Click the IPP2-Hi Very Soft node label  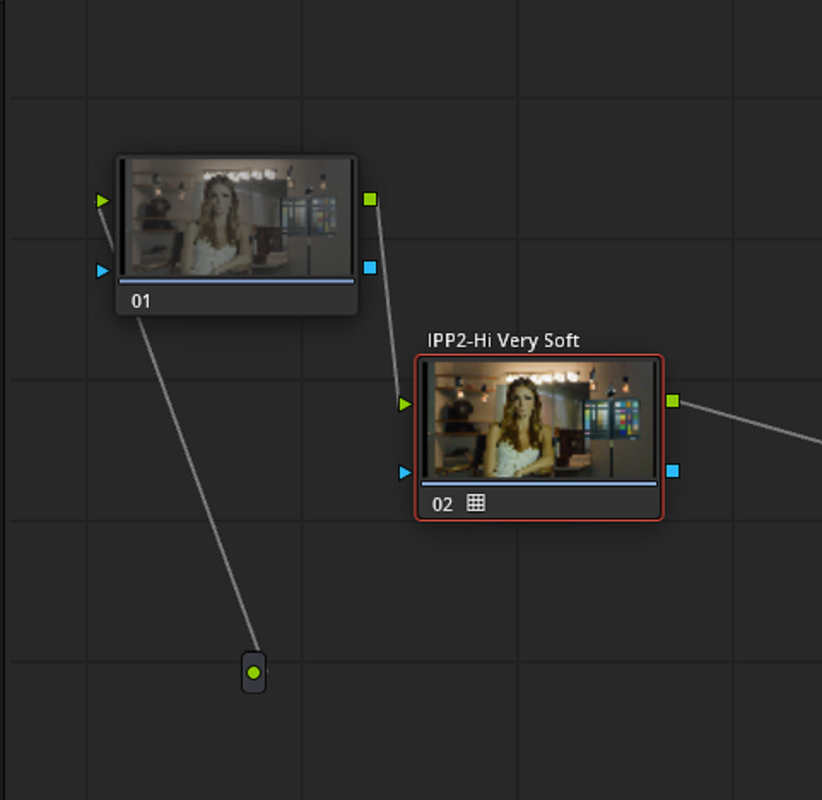(x=503, y=341)
